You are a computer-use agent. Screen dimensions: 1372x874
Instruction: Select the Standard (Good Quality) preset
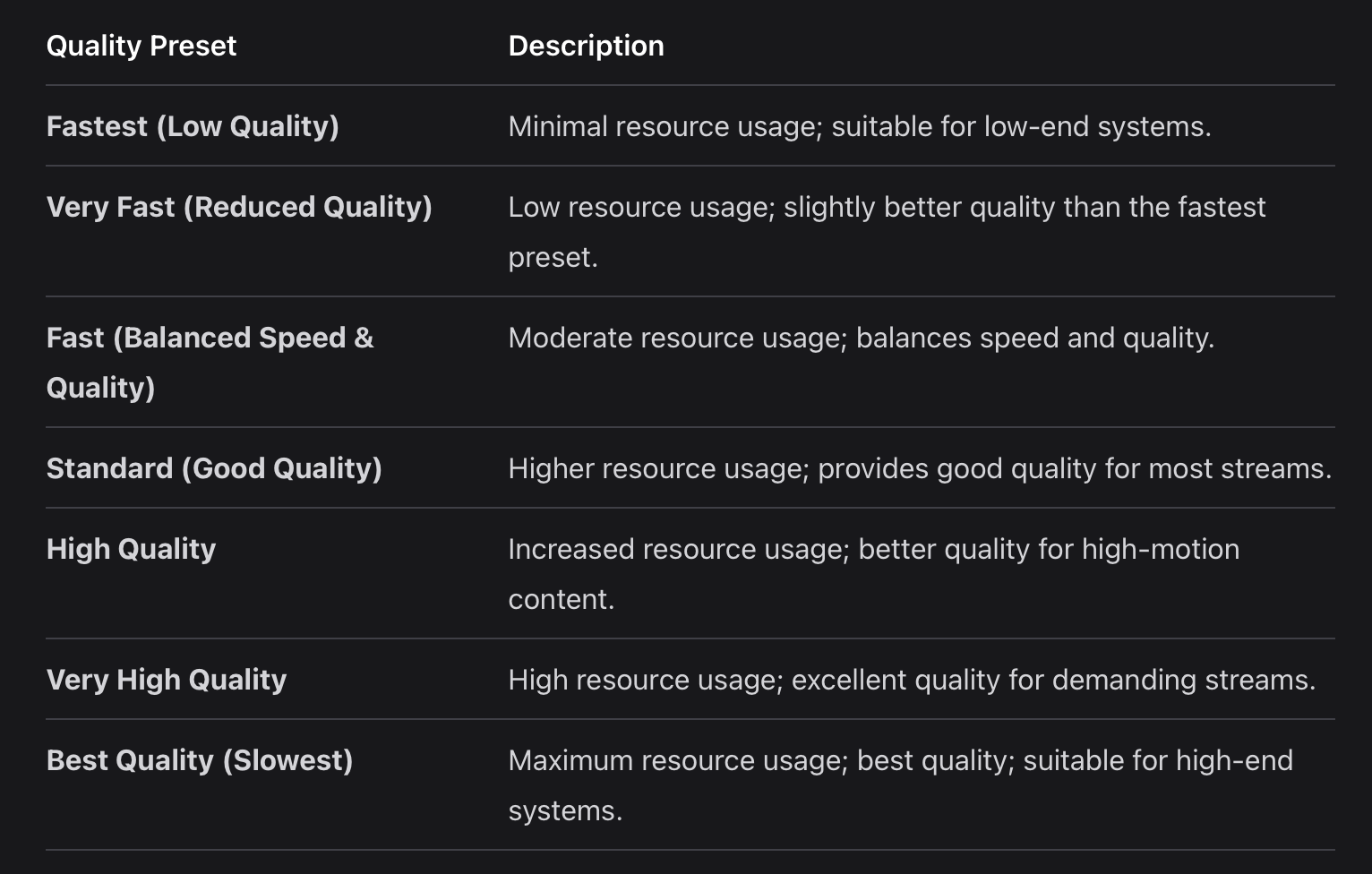click(214, 468)
